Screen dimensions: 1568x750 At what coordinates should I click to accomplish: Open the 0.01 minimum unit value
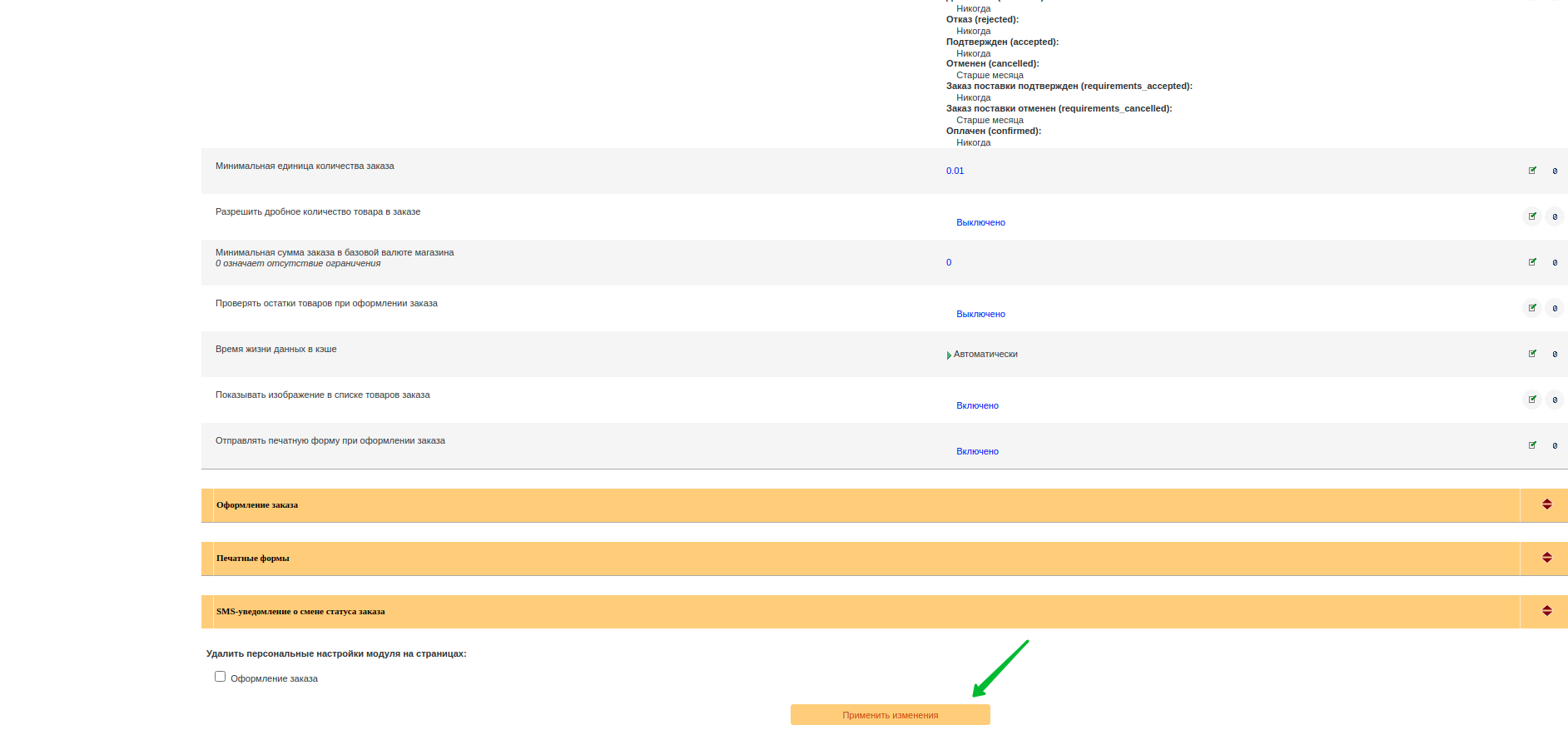pyautogui.click(x=955, y=171)
